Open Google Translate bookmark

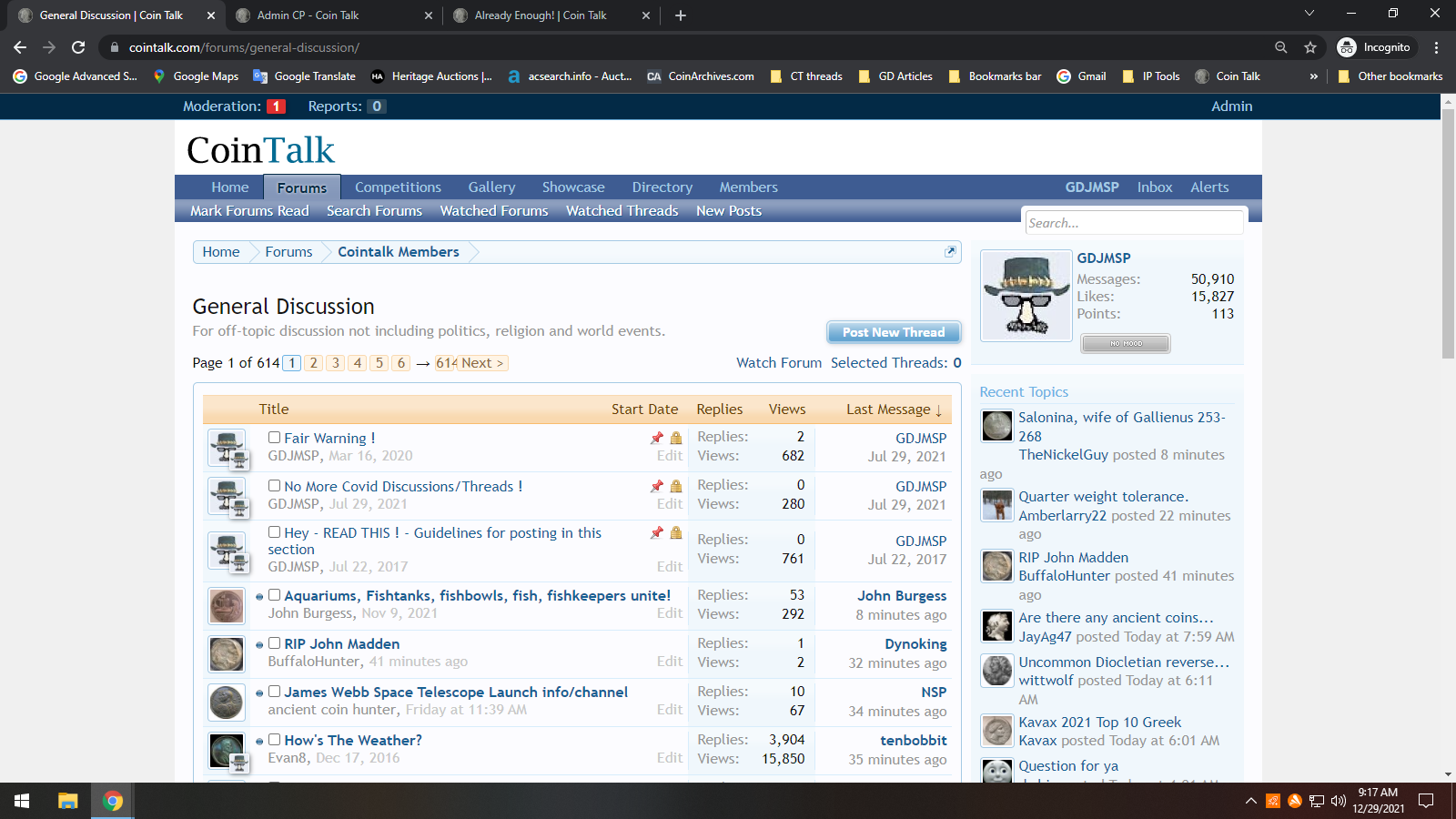click(304, 76)
